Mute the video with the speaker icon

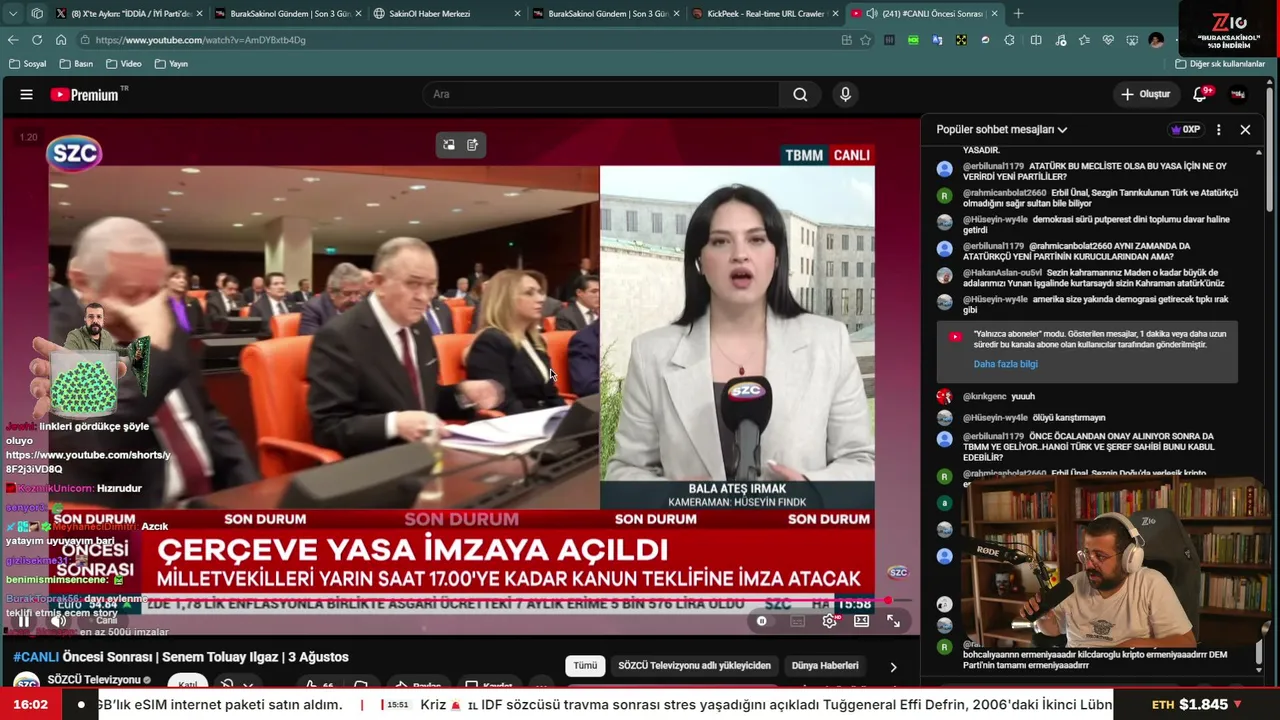(x=59, y=621)
